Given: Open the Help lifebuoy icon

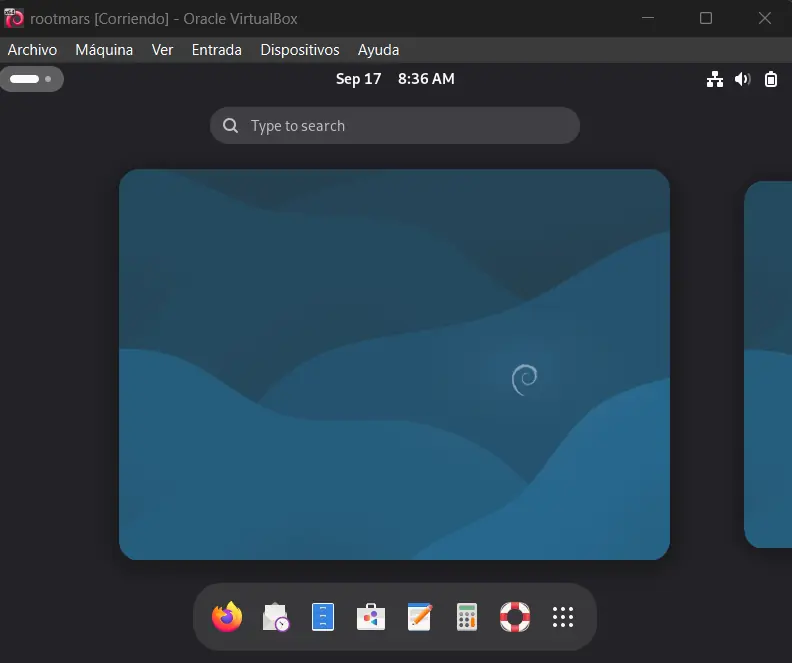Looking at the screenshot, I should 515,617.
